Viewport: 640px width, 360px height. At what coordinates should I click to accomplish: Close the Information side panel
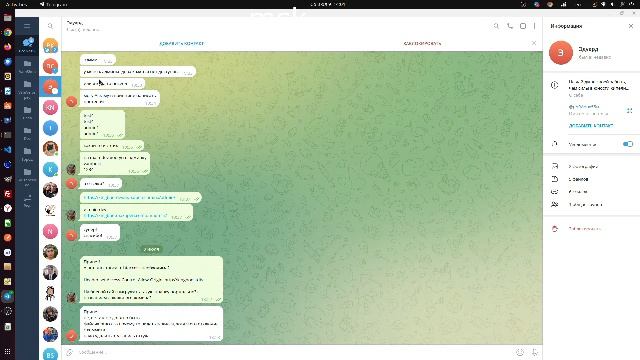click(x=631, y=26)
